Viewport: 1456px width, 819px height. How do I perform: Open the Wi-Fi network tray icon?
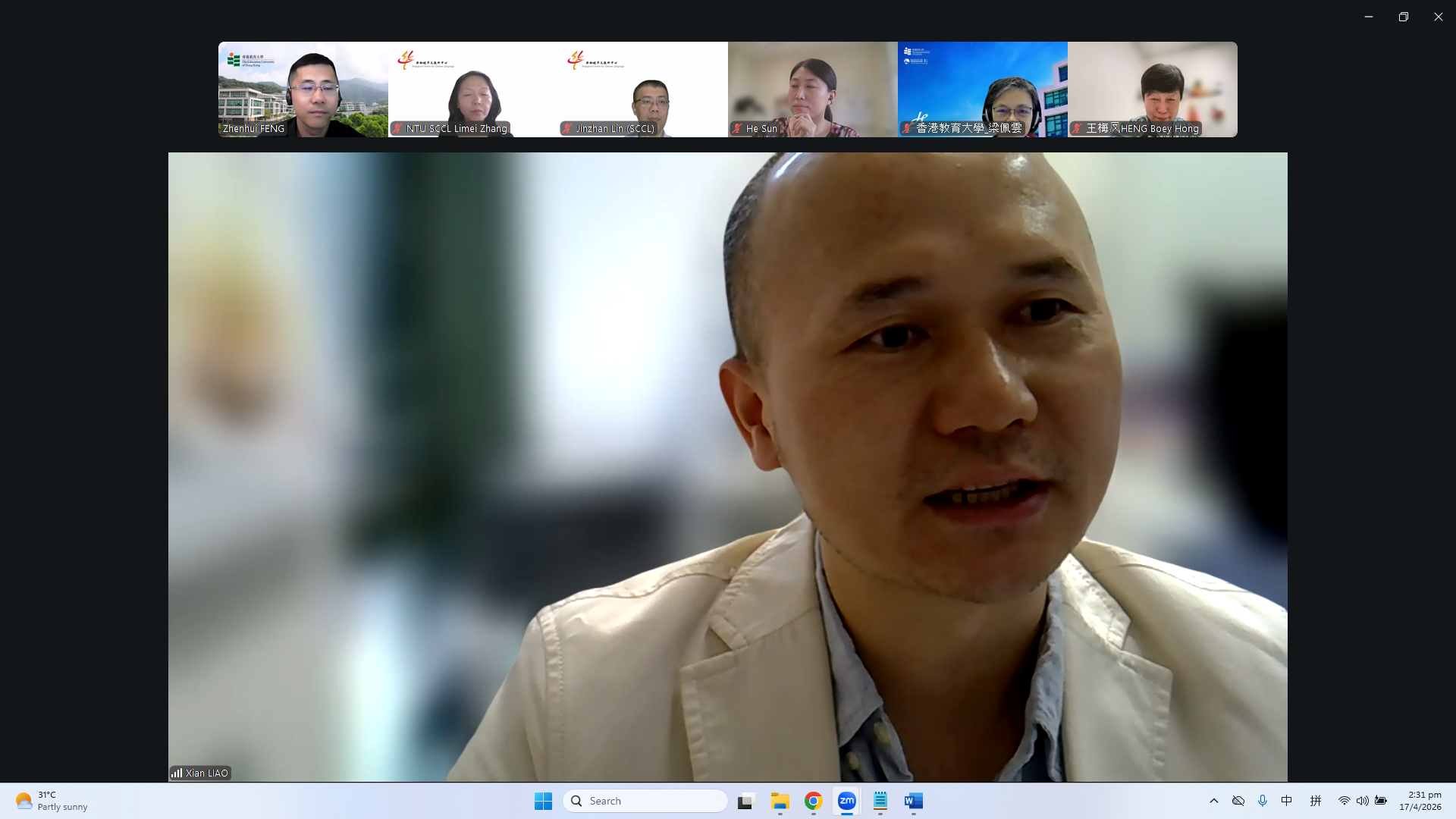tap(1344, 801)
